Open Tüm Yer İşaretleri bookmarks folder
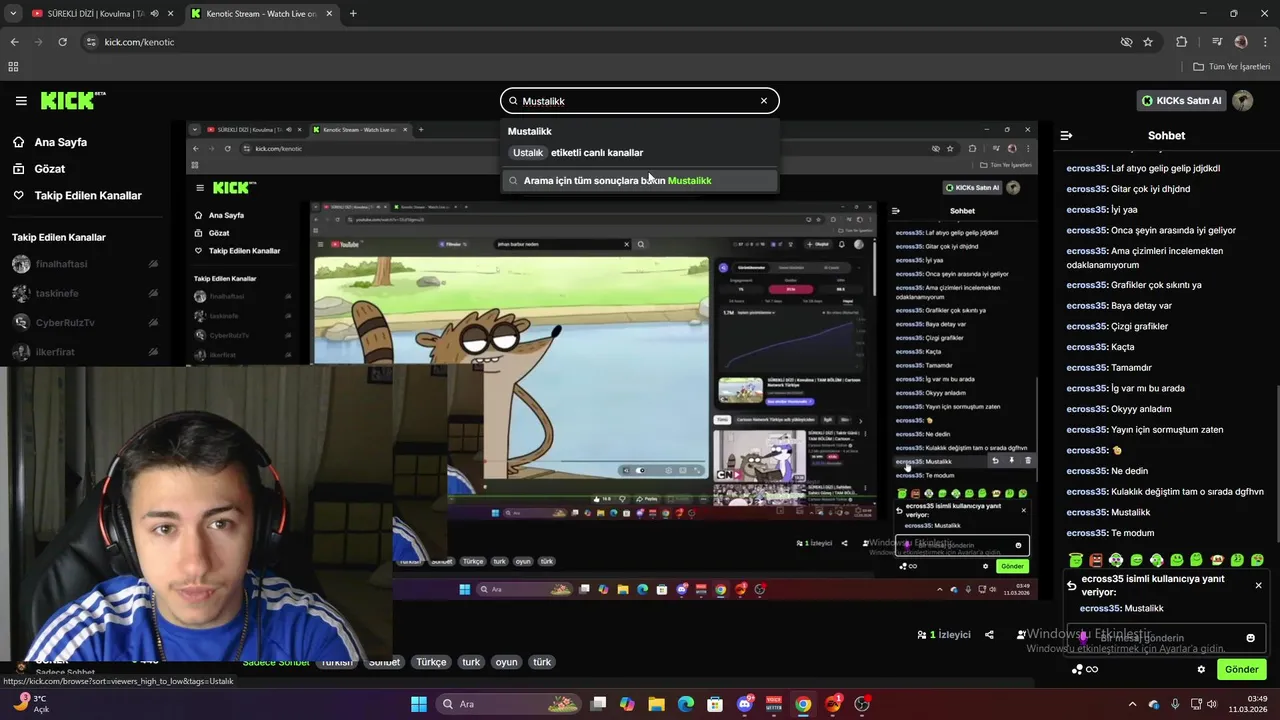 (1232, 67)
